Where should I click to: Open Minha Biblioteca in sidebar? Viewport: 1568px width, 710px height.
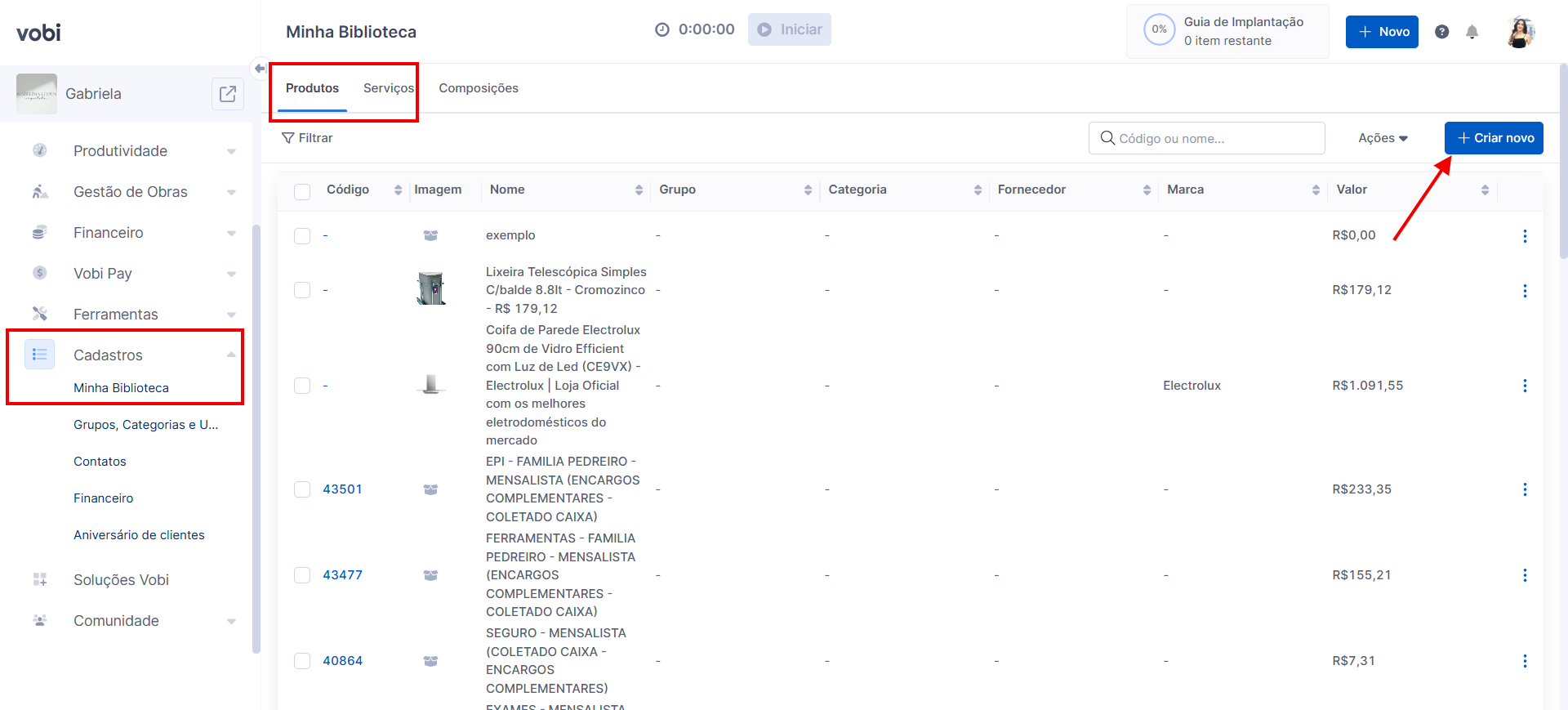click(121, 388)
